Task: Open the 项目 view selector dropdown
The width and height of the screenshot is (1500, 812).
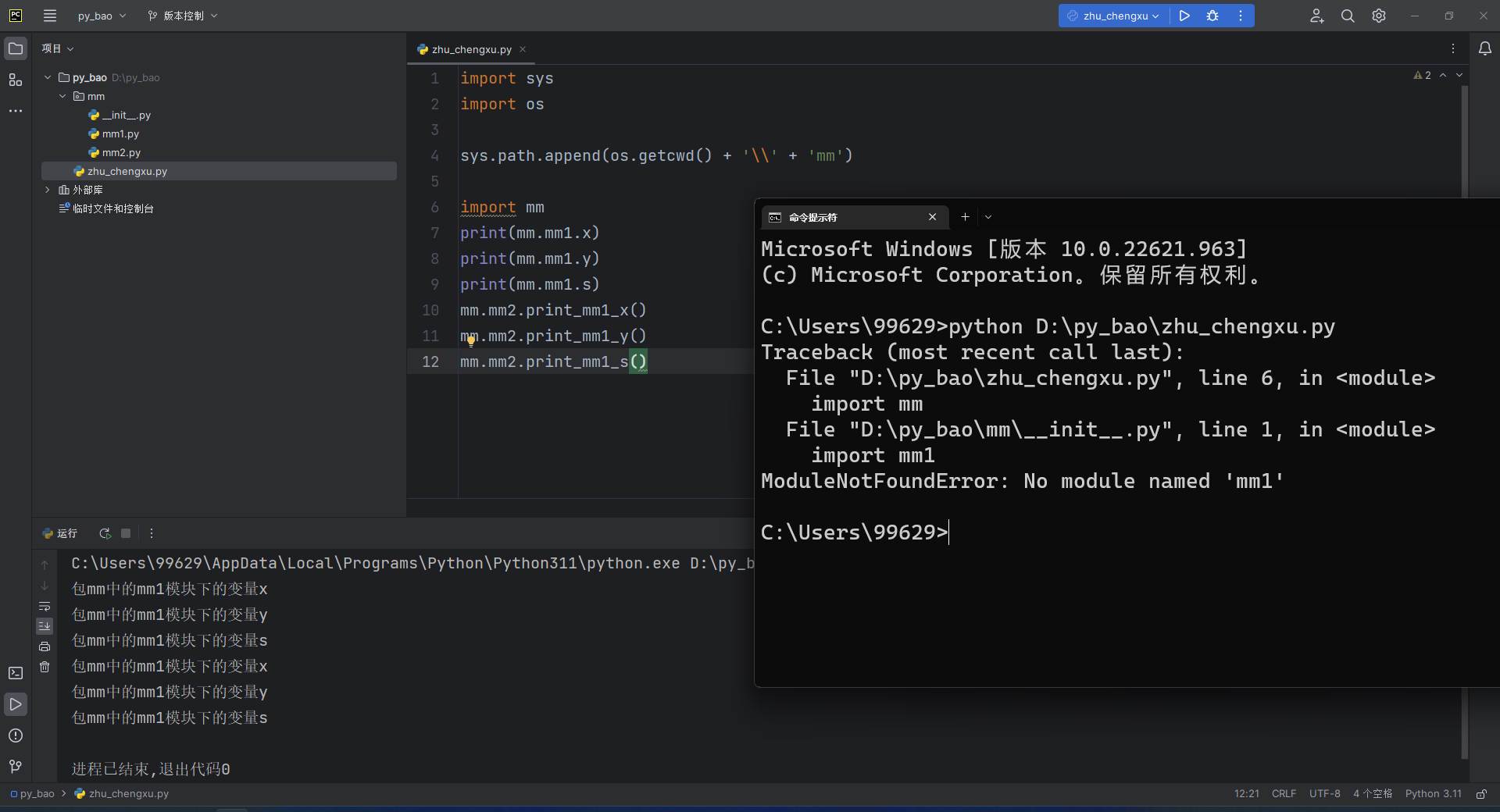Action: click(x=58, y=48)
